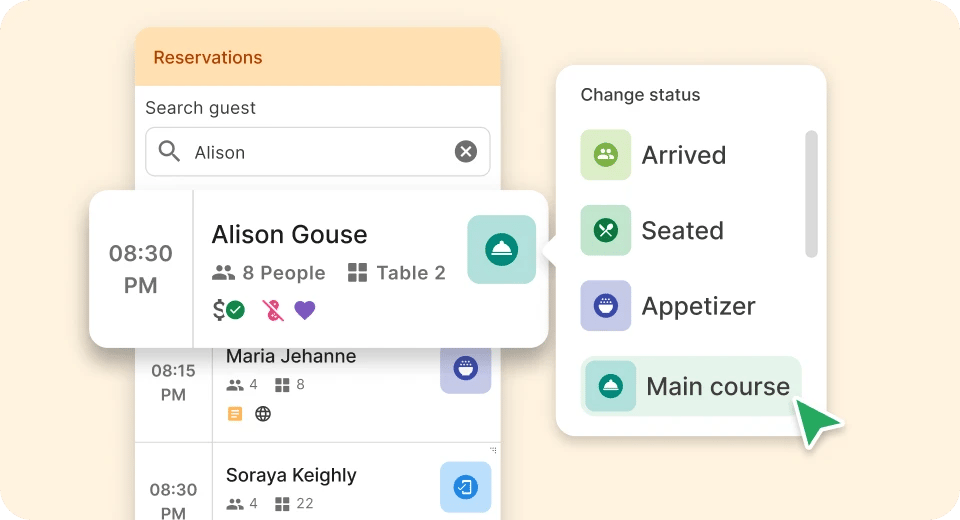Click the 8 People group icon
This screenshot has height=520, width=960.
(223, 273)
